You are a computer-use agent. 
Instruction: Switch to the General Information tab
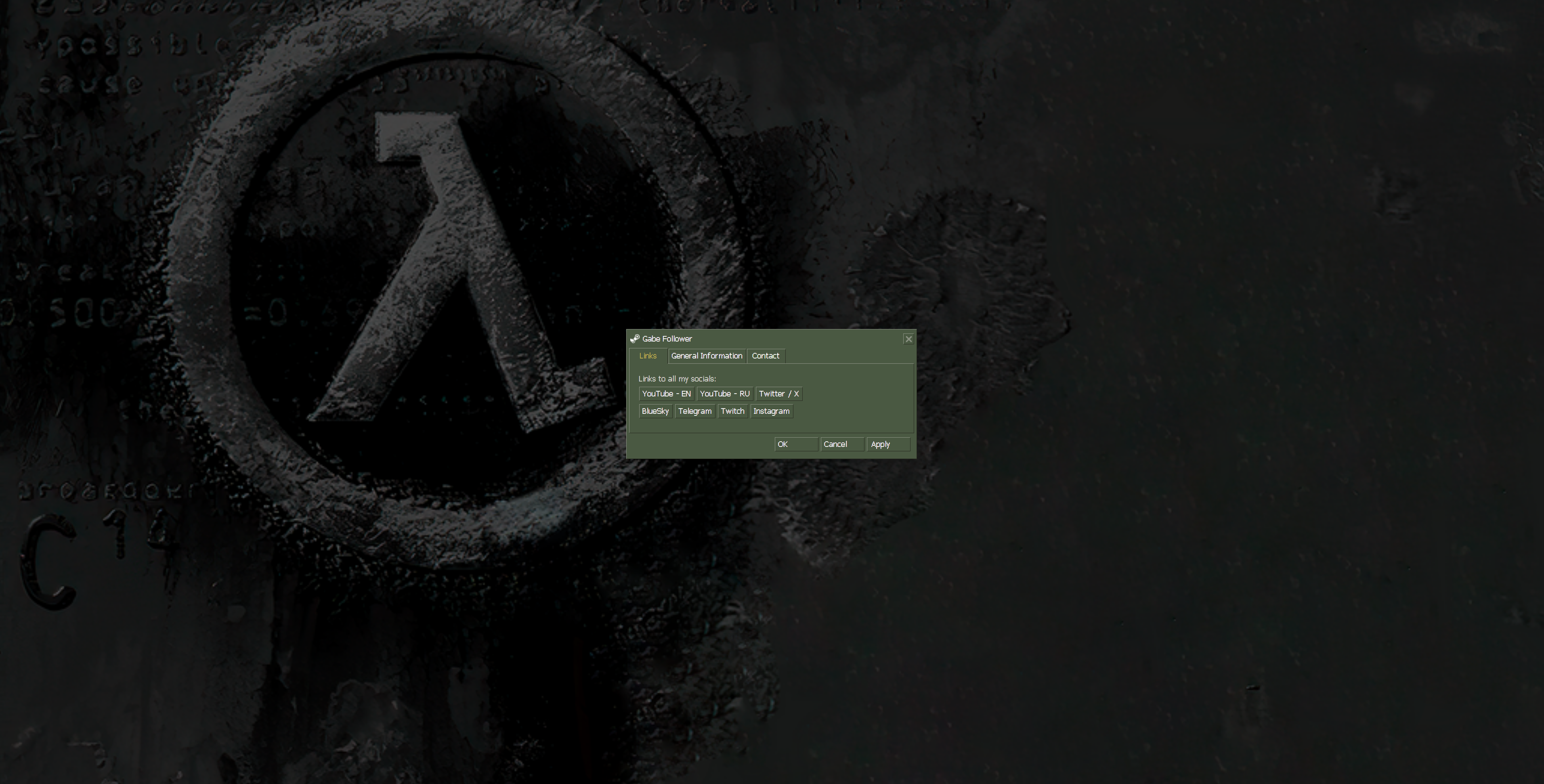point(707,355)
